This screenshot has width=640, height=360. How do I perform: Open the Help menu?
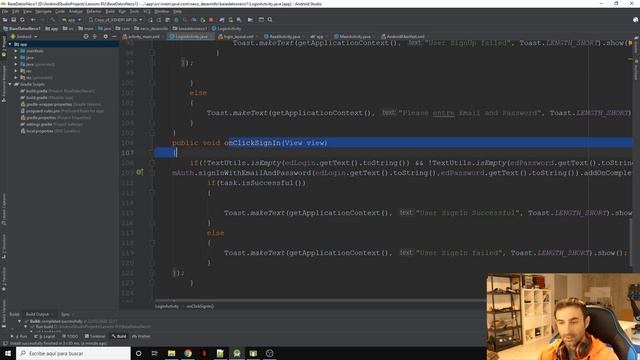177,11
